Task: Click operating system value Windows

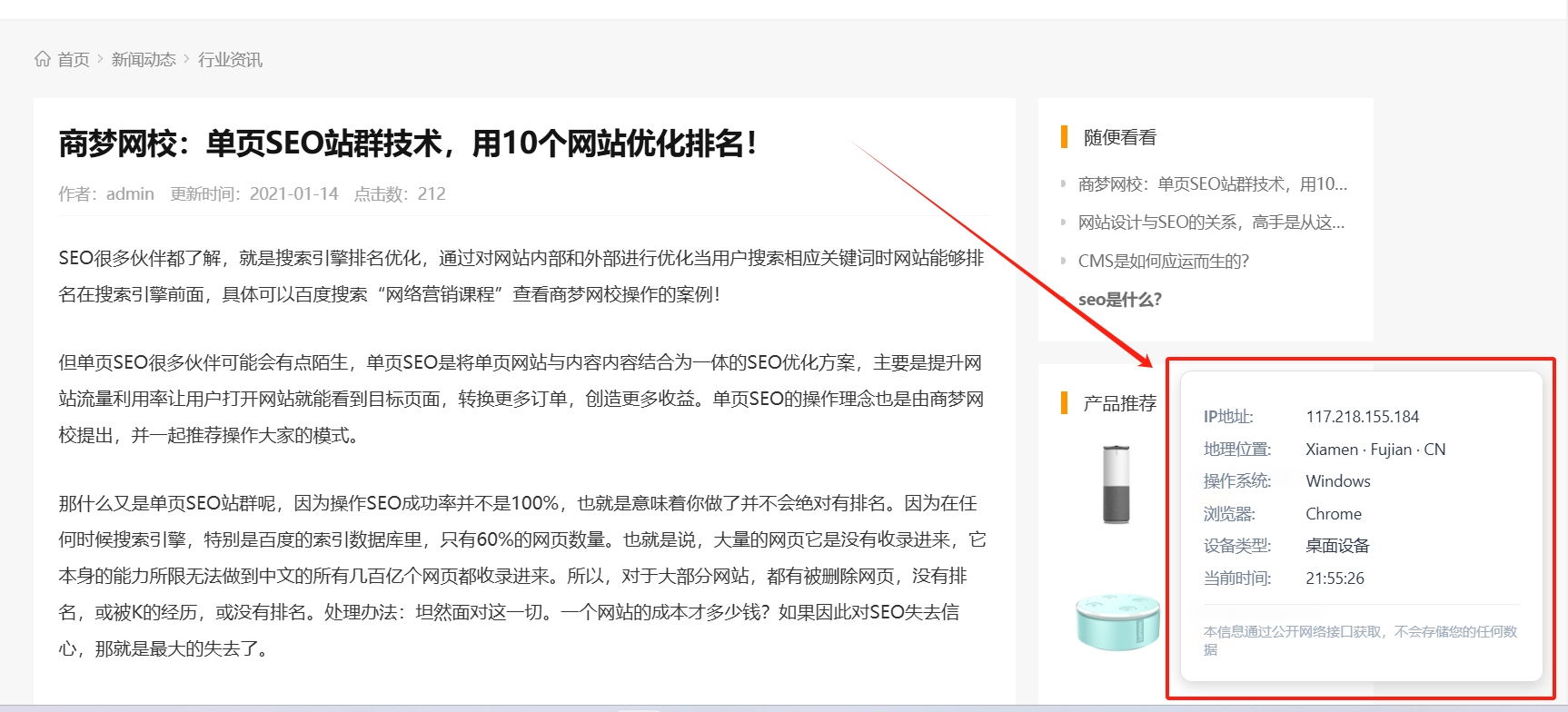Action: tap(1338, 481)
